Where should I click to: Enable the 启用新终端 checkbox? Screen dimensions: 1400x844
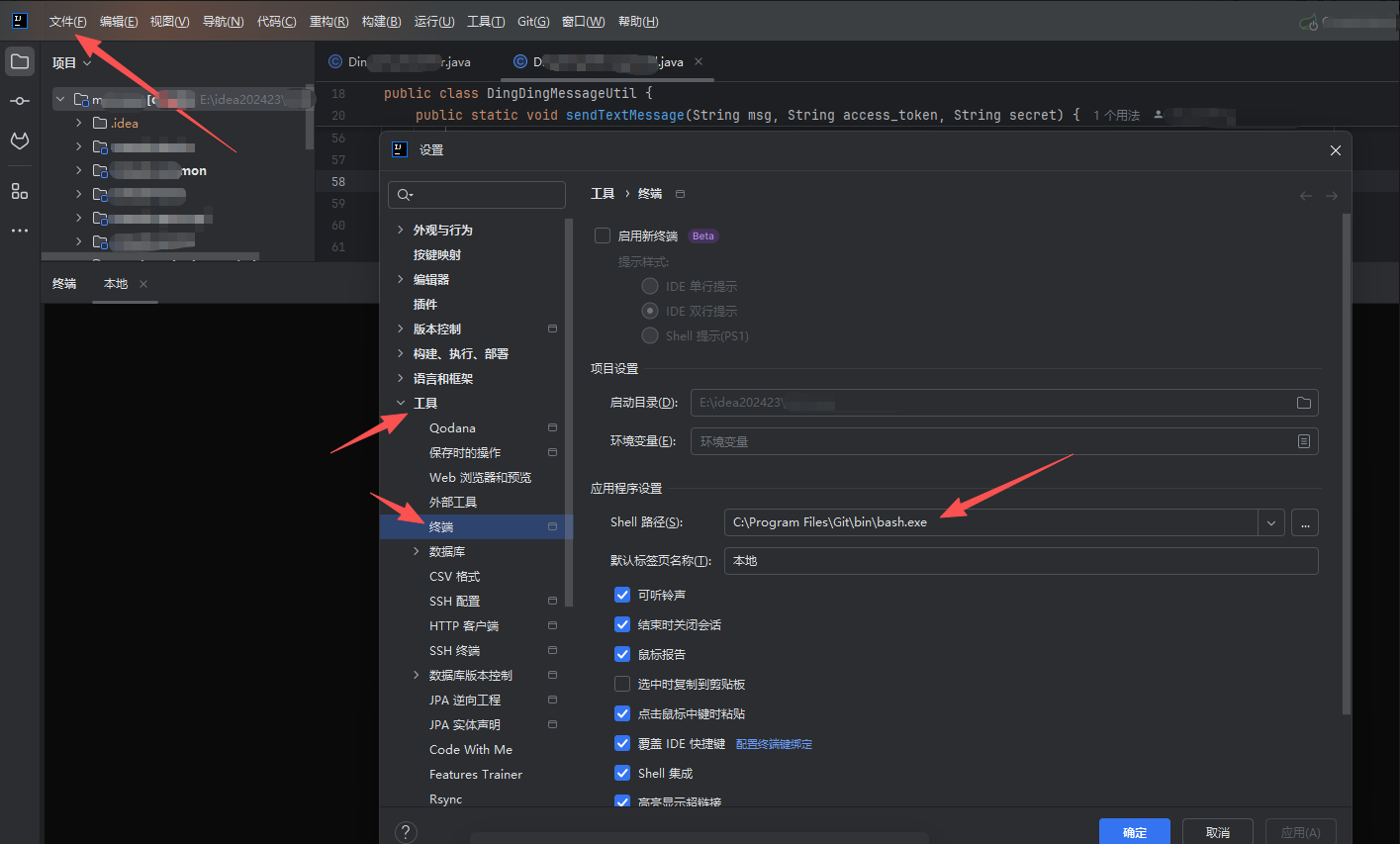[603, 236]
